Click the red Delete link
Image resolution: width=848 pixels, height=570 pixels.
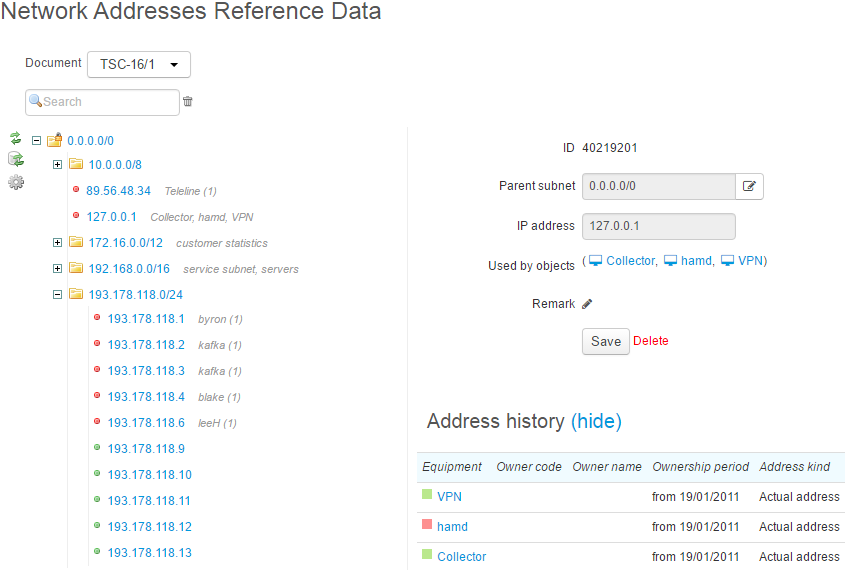[x=651, y=341]
